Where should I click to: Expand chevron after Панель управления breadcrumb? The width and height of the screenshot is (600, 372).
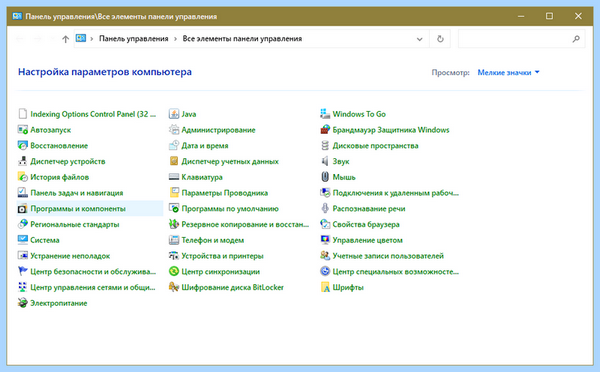pos(175,39)
